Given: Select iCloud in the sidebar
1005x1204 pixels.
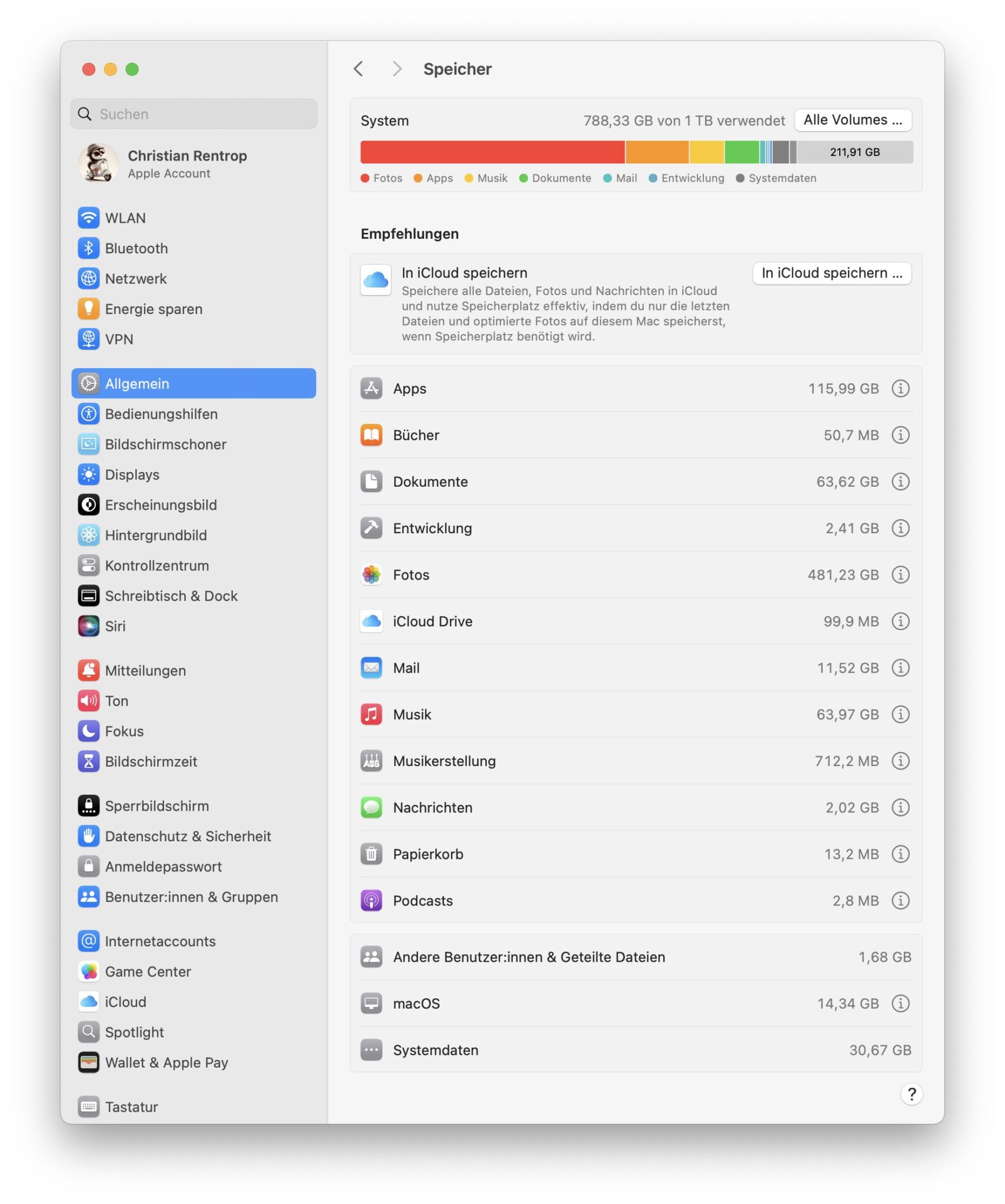Looking at the screenshot, I should 193,1002.
